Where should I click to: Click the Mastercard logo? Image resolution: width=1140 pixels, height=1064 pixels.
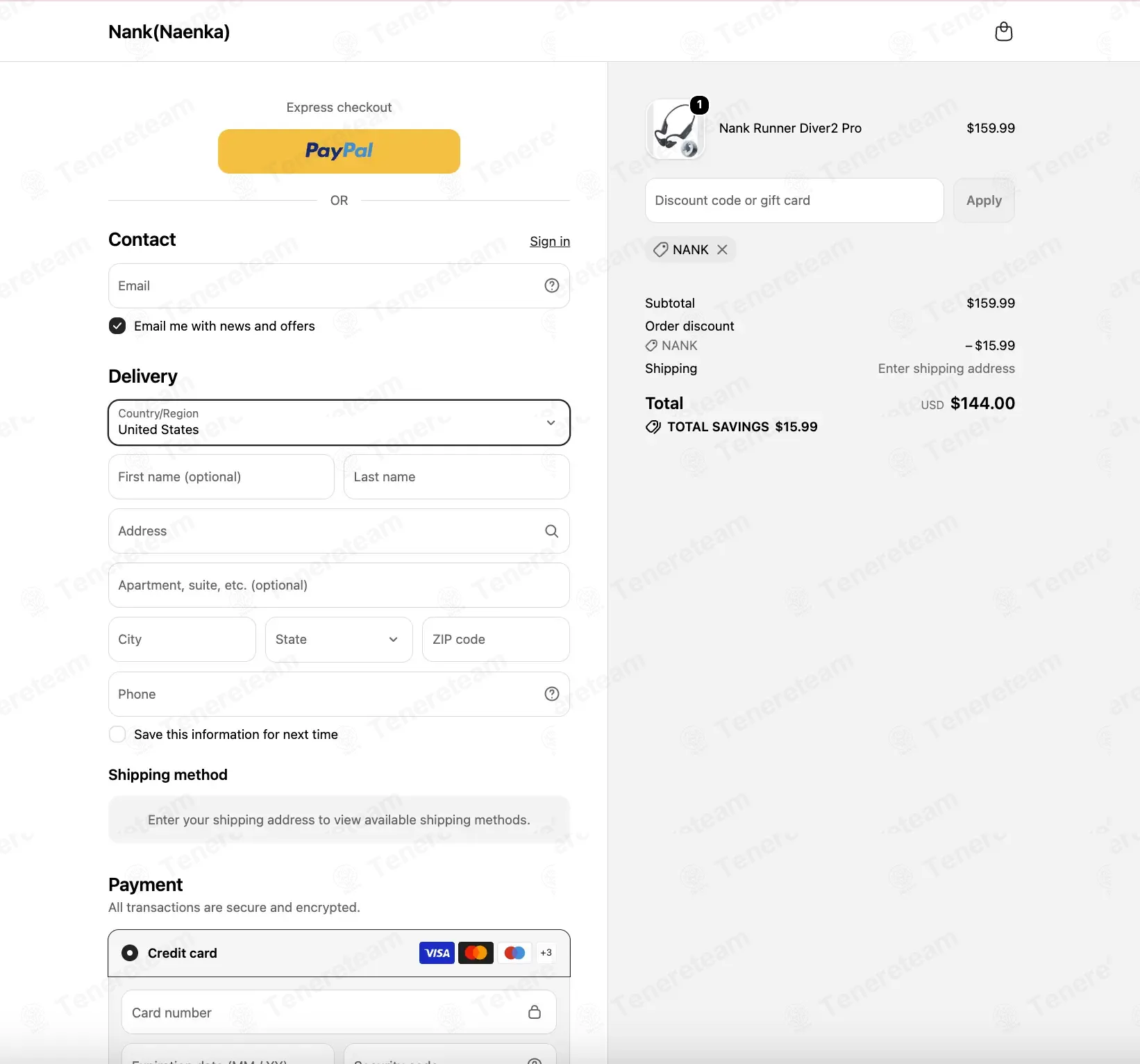click(476, 953)
